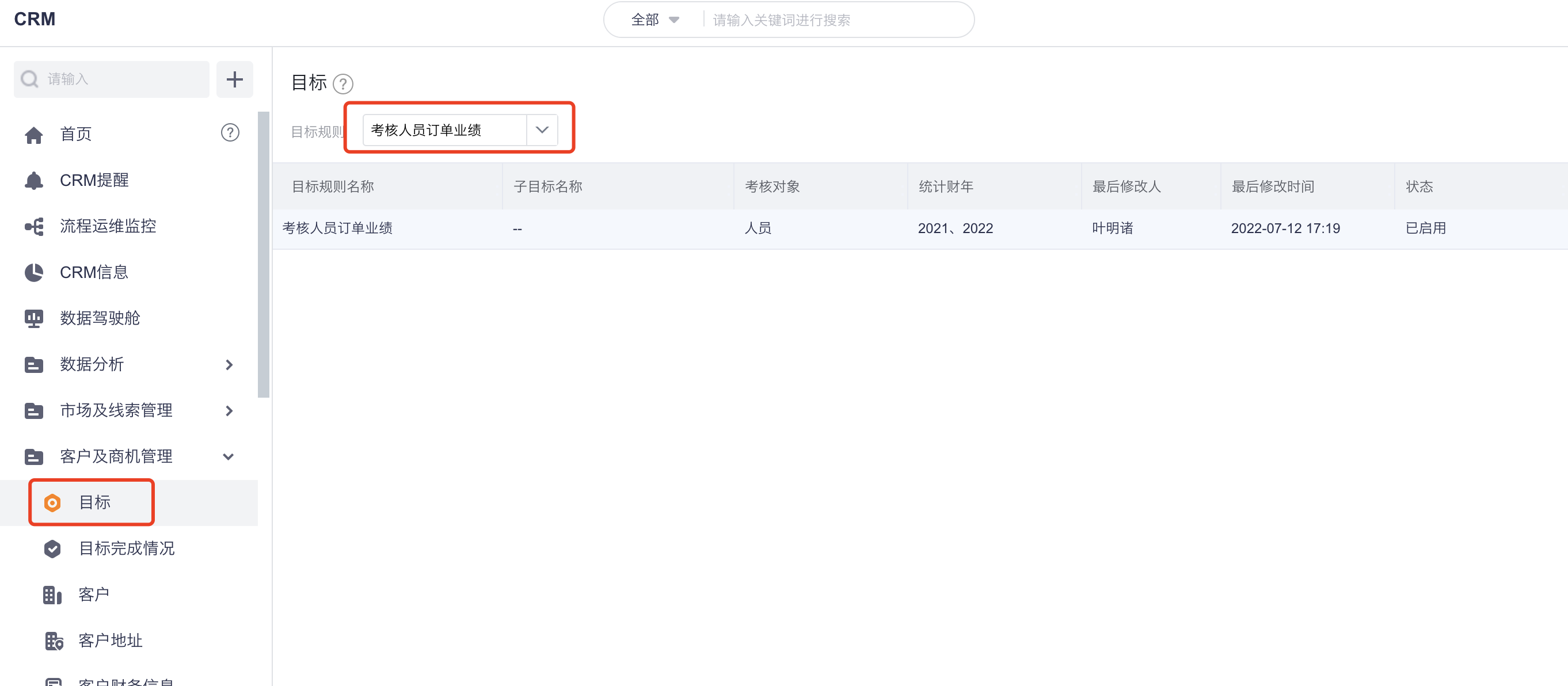
Task: Click the orange 目标 hexagon icon
Action: tap(52, 503)
